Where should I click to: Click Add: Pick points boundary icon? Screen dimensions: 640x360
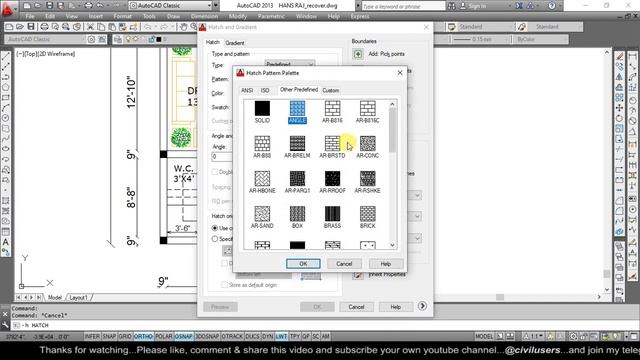[358, 54]
